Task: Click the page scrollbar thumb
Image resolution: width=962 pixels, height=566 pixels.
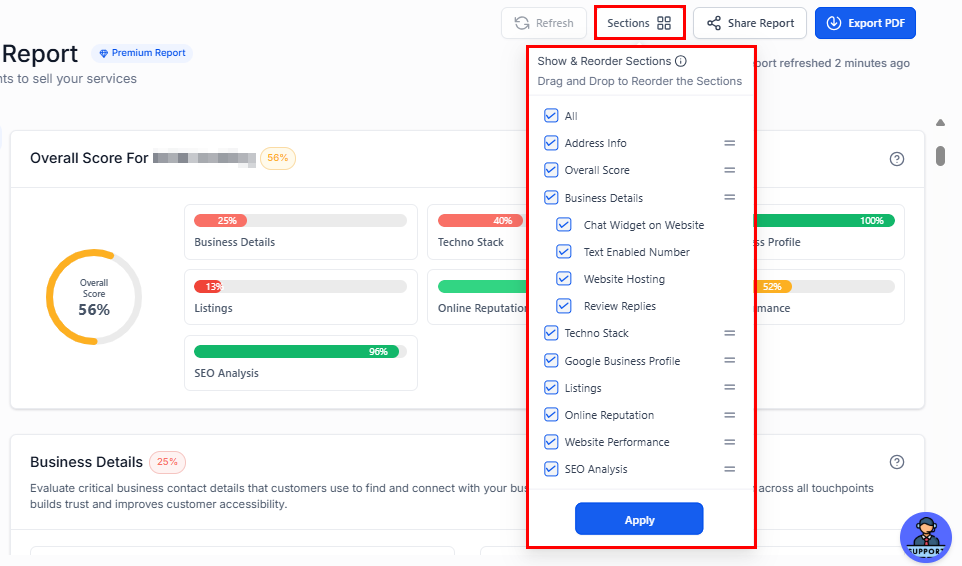Action: [x=940, y=156]
